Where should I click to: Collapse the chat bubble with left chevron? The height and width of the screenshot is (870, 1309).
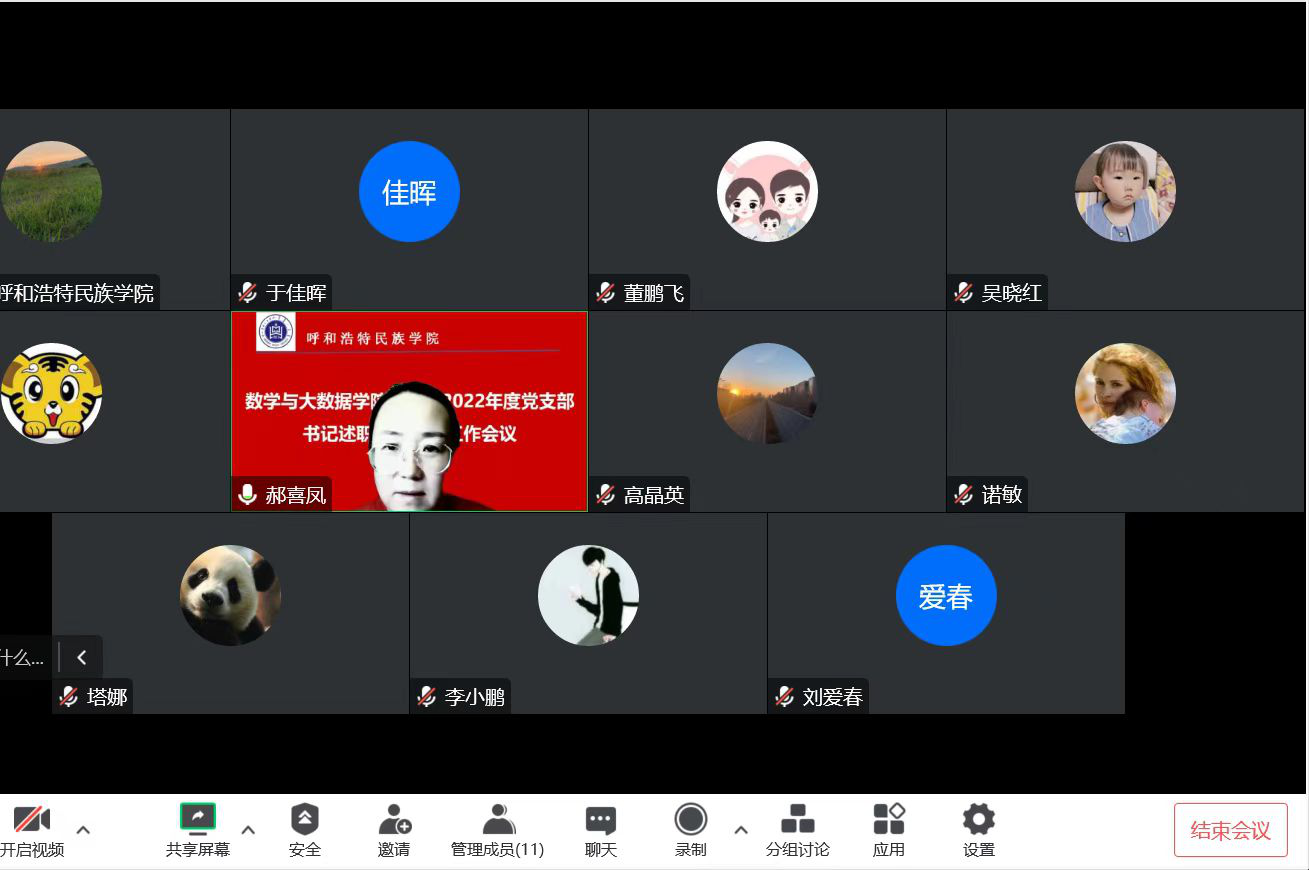point(82,657)
